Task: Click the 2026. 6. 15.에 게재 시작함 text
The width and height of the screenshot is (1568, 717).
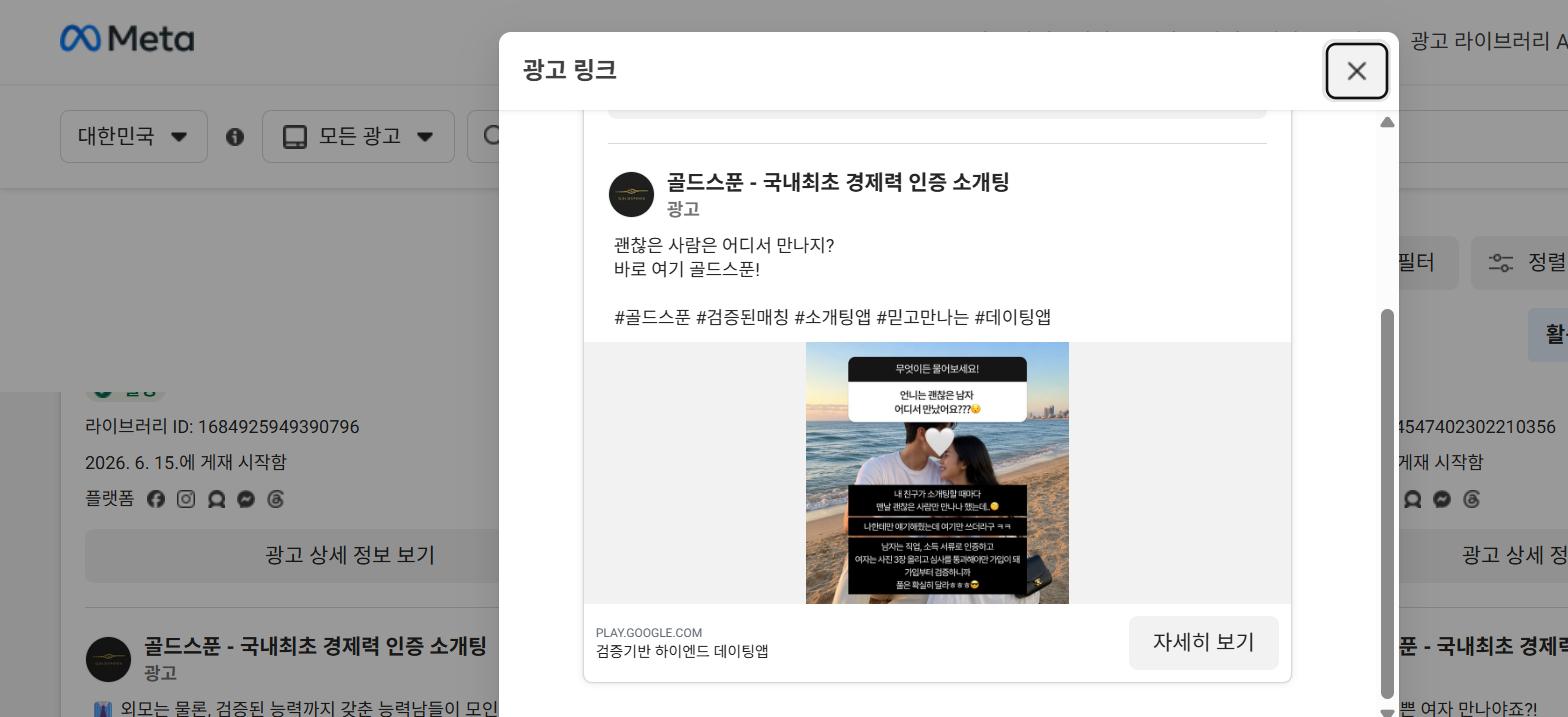Action: (x=186, y=462)
